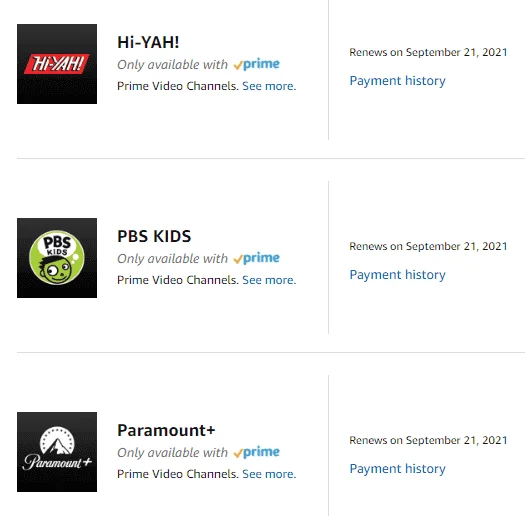
Task: Open See more link for Hi-YAH!
Action: point(269,86)
